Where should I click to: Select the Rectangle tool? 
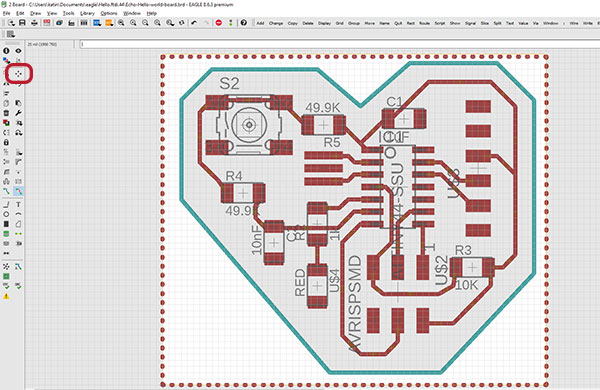coord(6,224)
